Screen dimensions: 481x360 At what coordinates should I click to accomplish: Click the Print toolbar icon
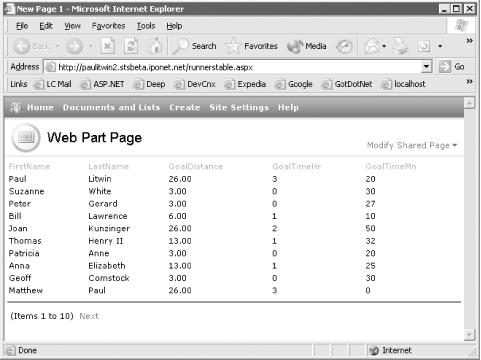click(400, 46)
